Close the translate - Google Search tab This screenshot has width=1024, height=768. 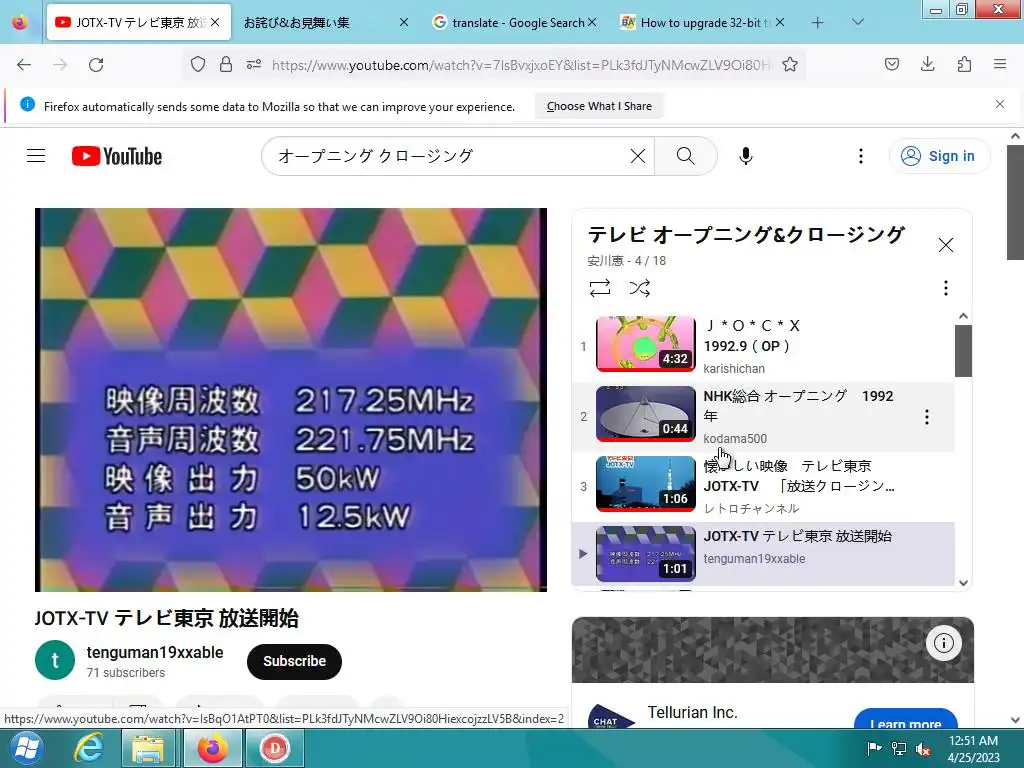(x=592, y=22)
